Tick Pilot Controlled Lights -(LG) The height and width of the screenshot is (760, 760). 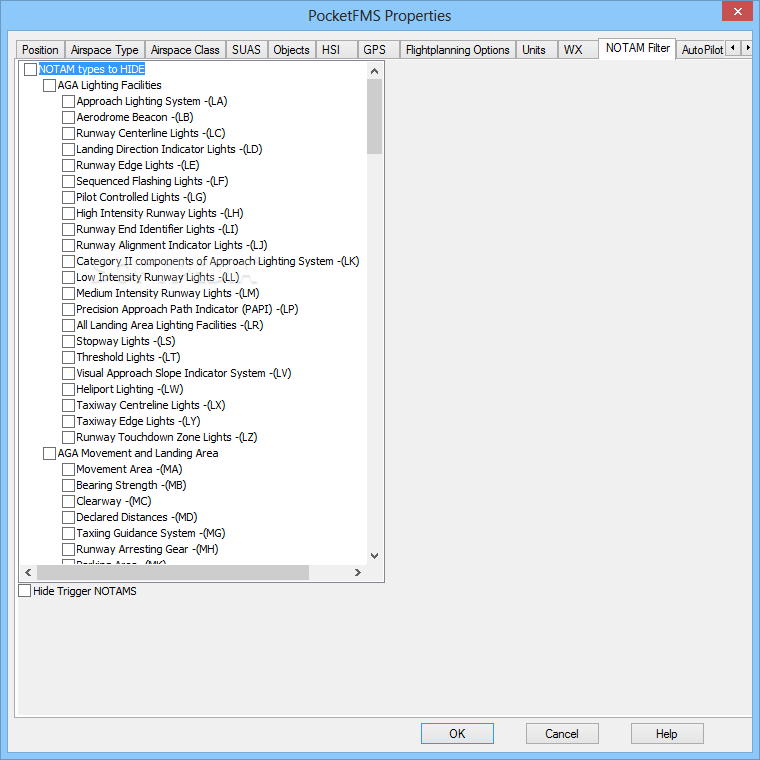point(68,197)
